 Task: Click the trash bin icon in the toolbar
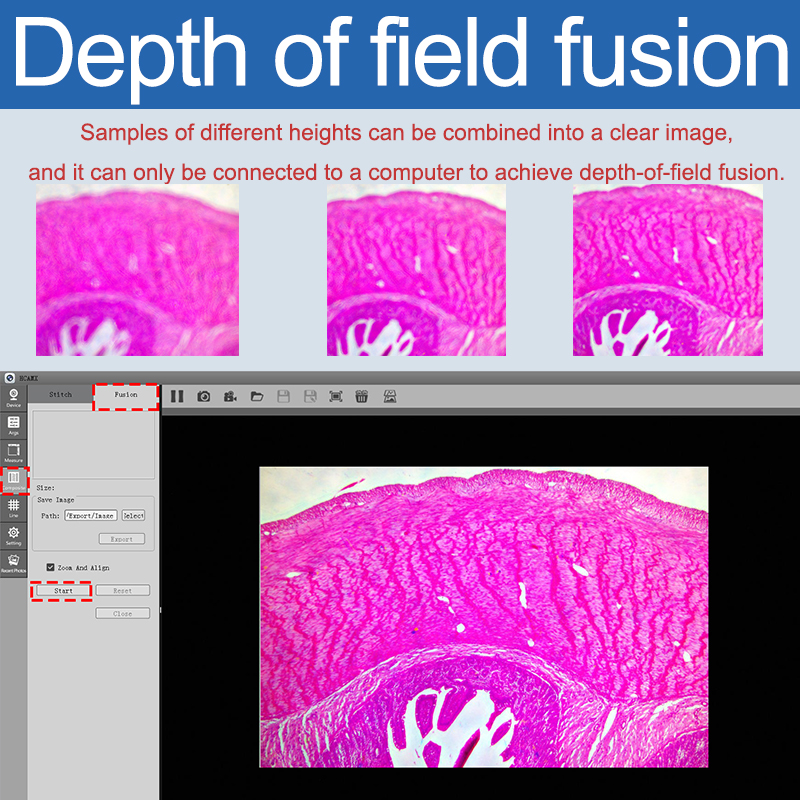click(x=362, y=396)
